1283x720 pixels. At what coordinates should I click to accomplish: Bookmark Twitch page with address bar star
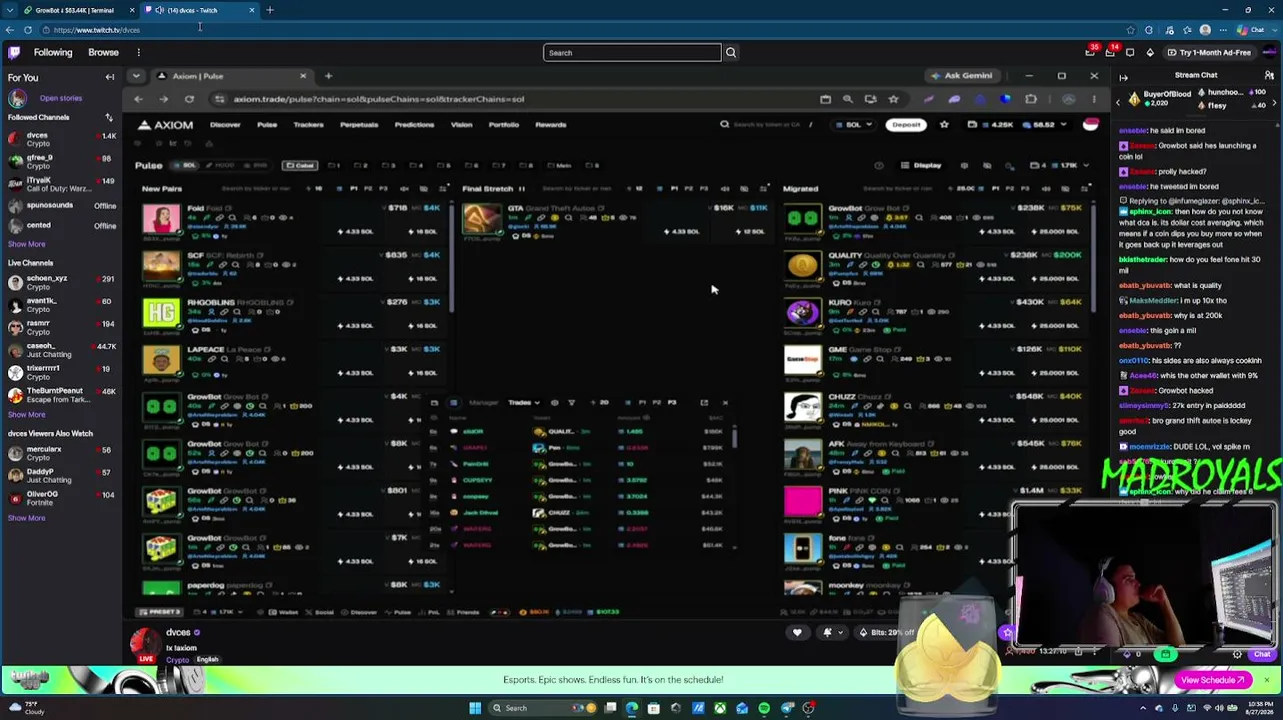click(x=1130, y=30)
